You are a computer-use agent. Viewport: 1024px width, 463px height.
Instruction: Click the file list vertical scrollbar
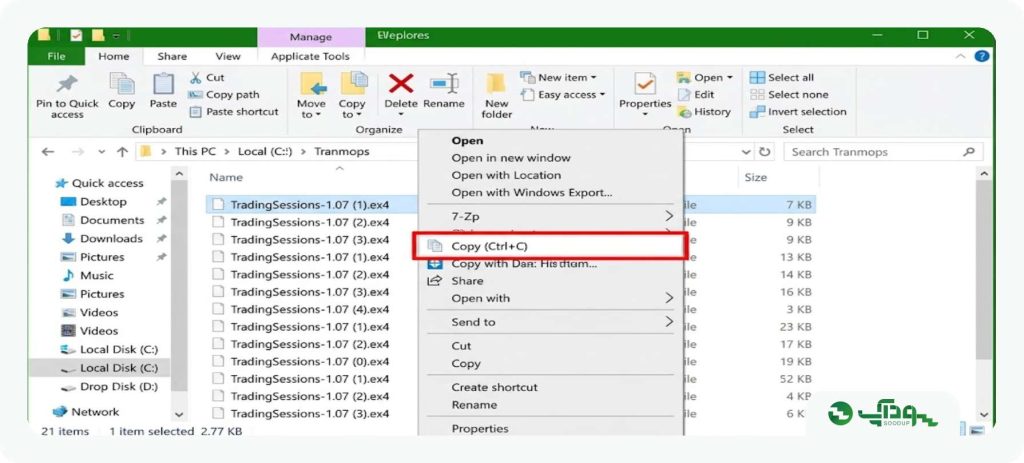[x=984, y=294]
